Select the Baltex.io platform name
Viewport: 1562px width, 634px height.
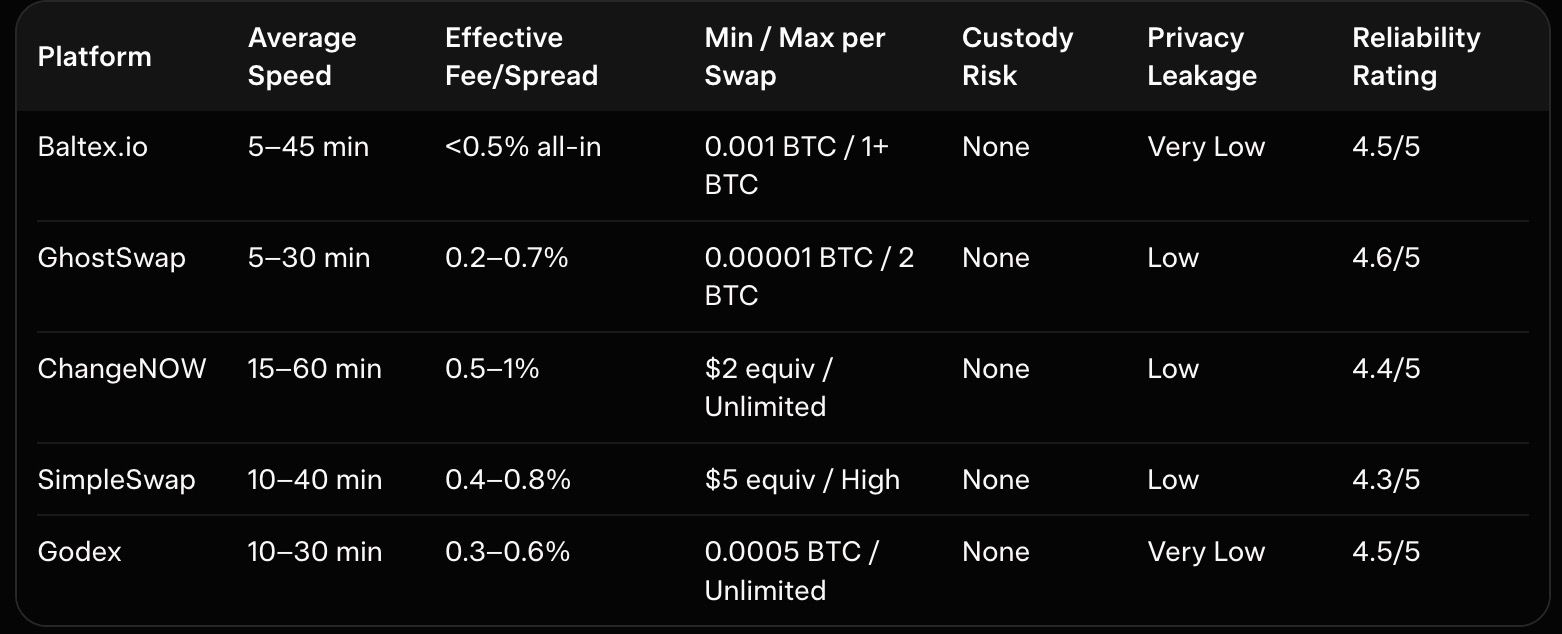click(x=92, y=147)
